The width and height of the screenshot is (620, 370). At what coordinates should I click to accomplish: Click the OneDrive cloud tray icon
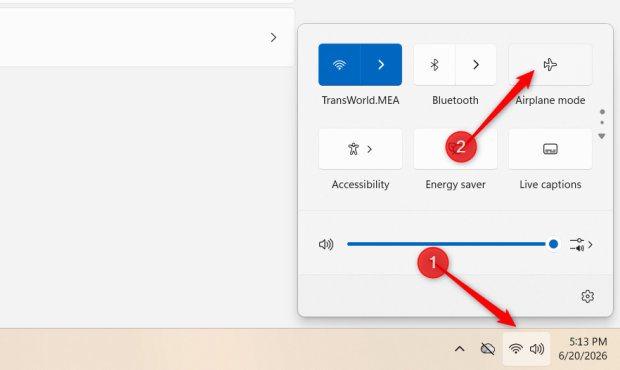488,349
